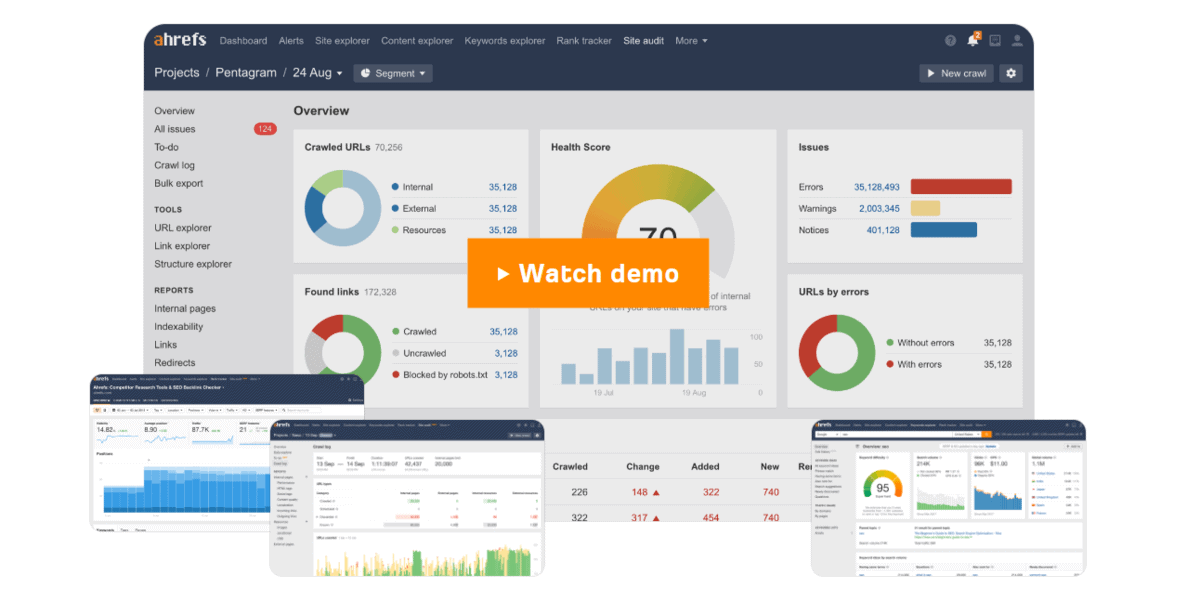Open the help question mark icon
The width and height of the screenshot is (1200, 614).
coord(950,41)
